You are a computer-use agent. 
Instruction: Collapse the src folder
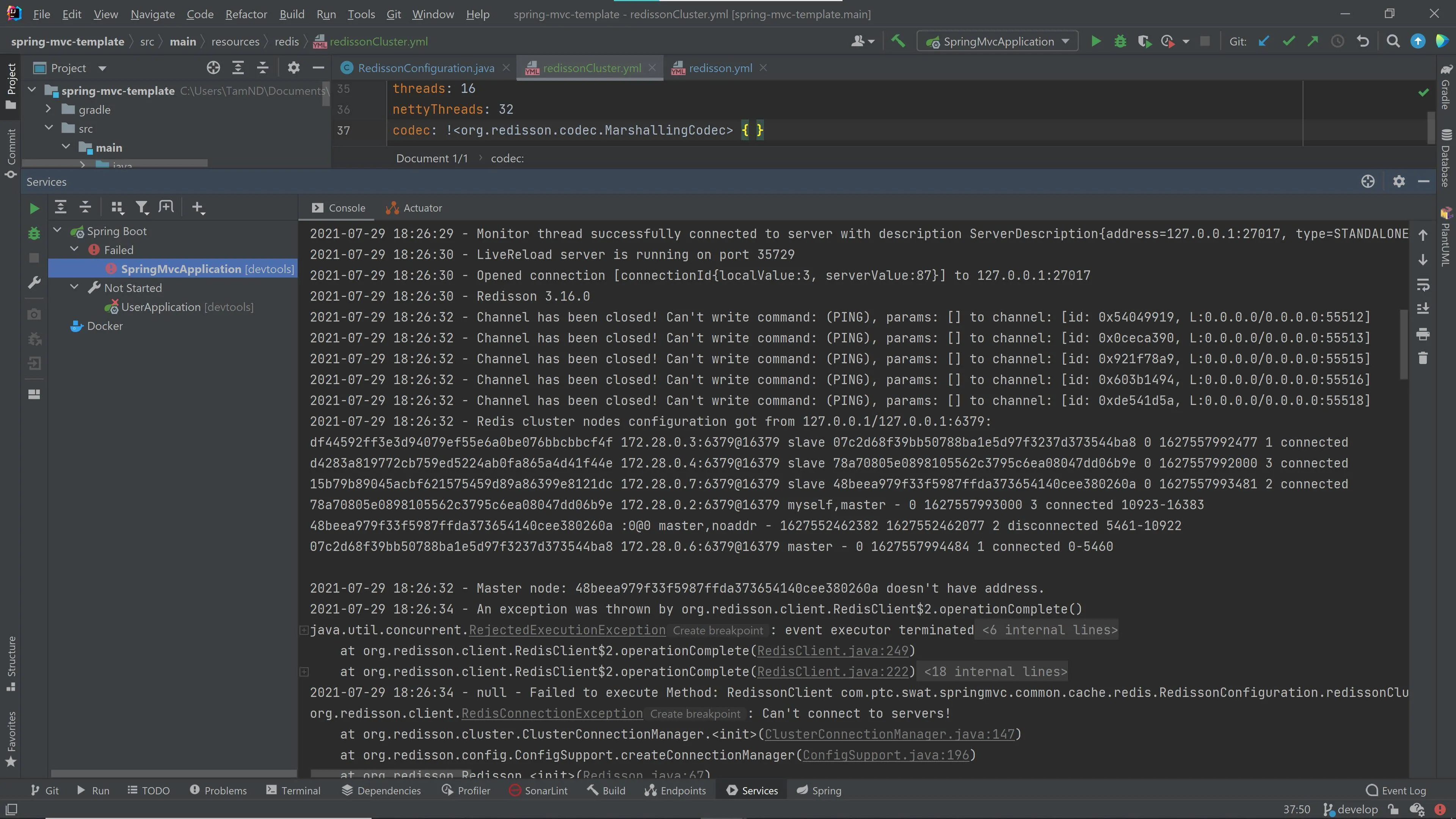49,128
